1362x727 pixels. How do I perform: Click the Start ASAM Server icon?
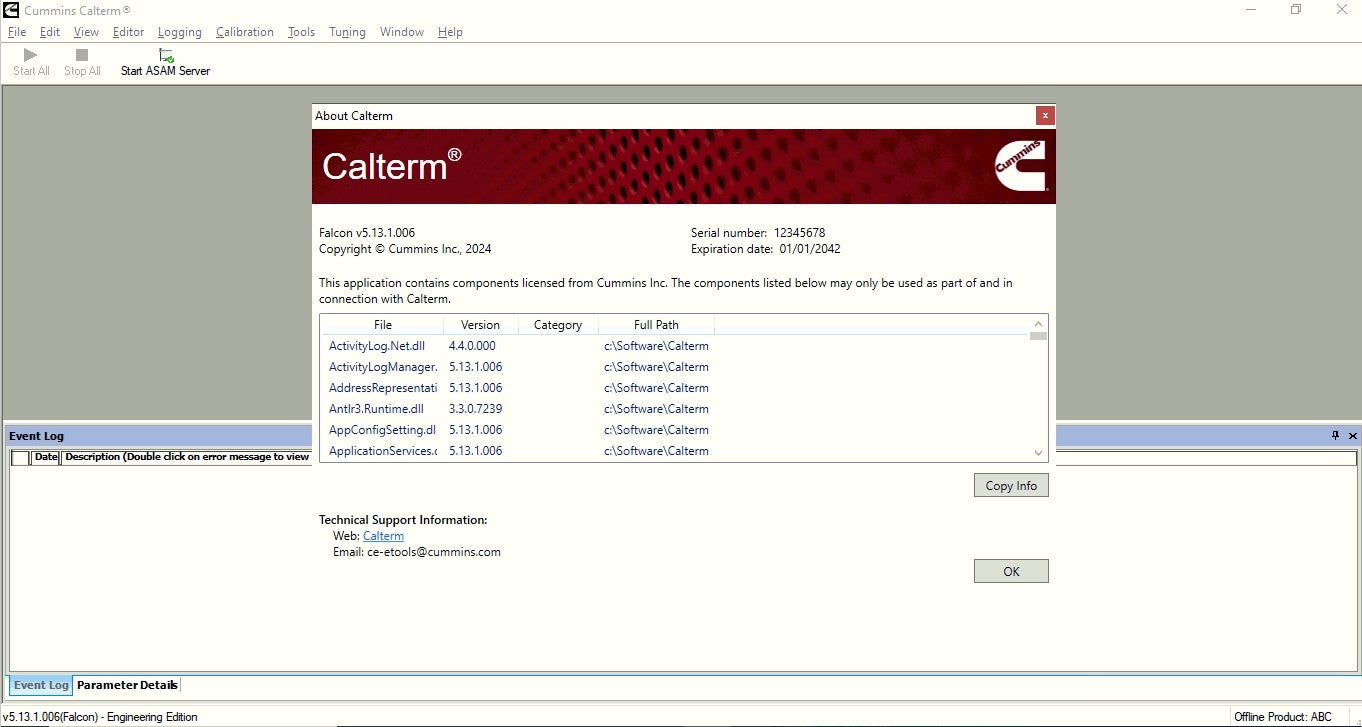pyautogui.click(x=166, y=55)
